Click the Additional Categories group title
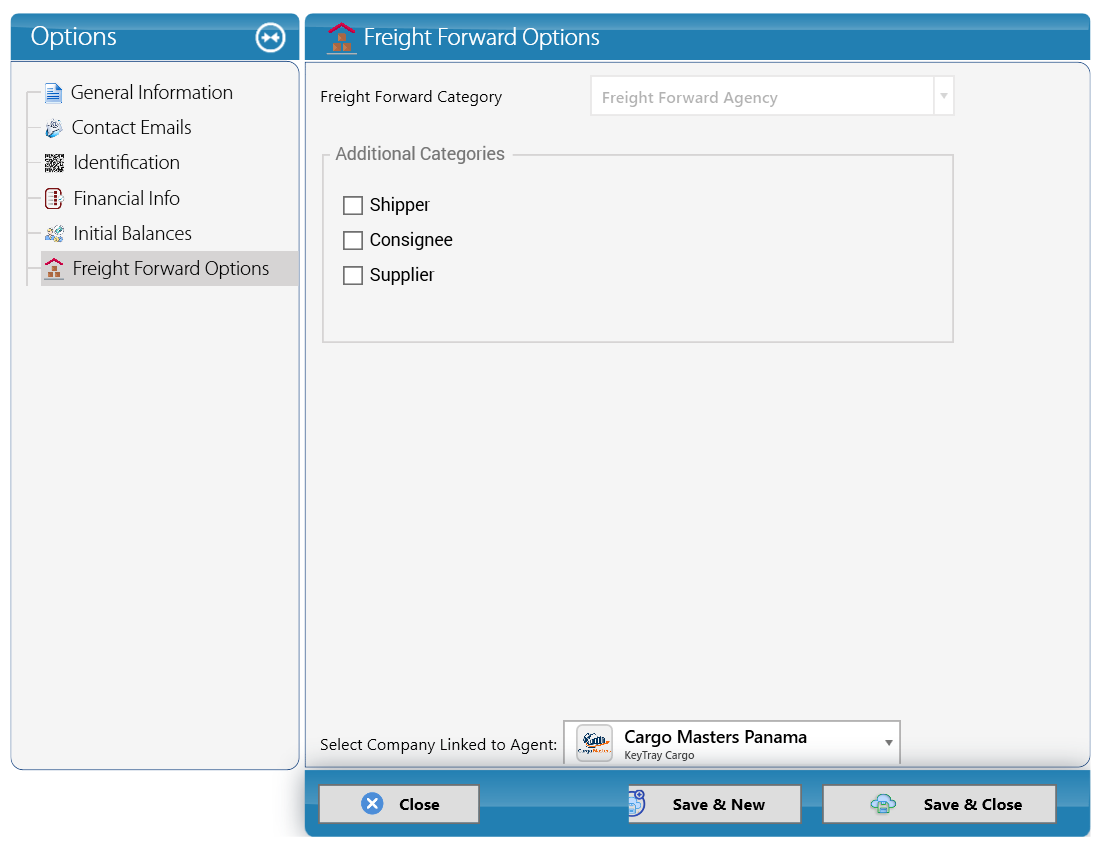 [420, 154]
